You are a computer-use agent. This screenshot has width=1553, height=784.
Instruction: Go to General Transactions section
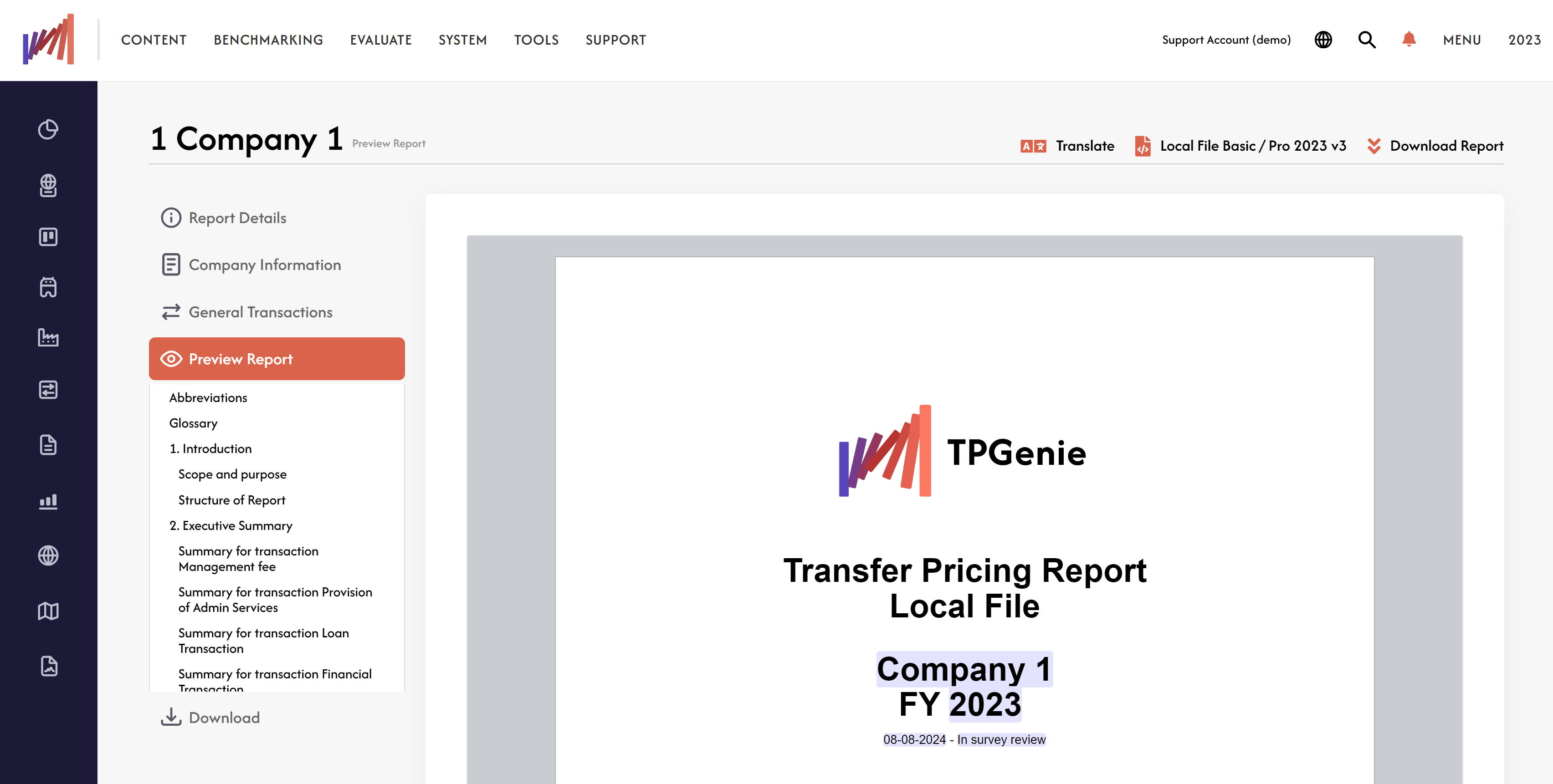[x=261, y=311]
